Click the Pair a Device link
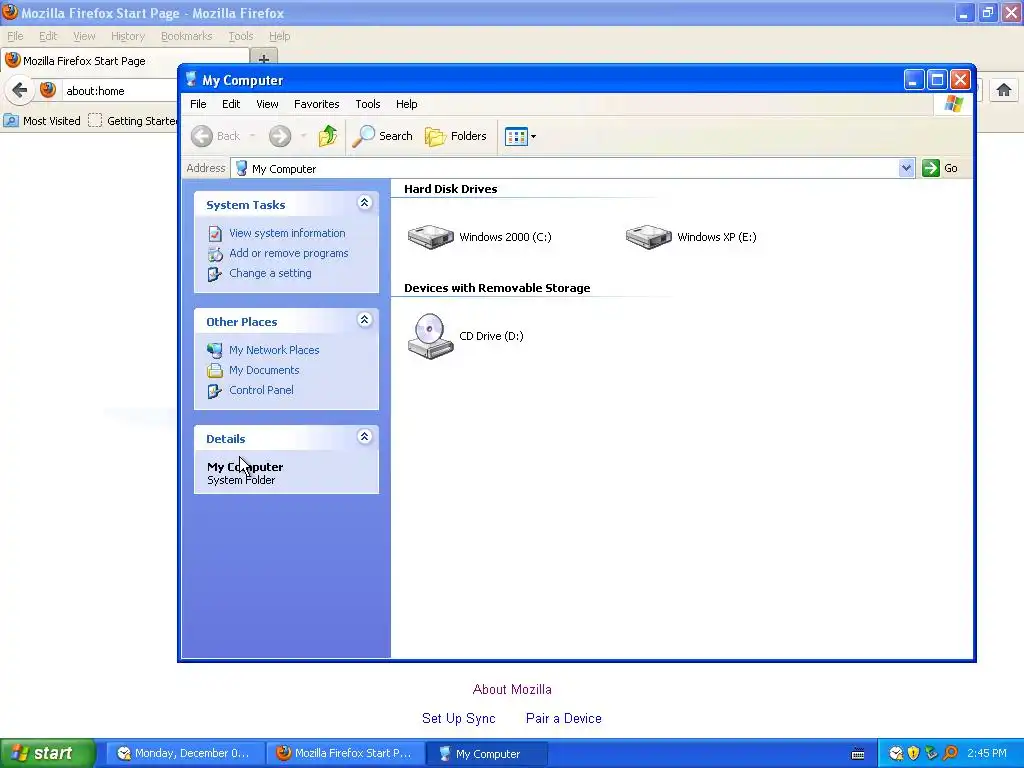The width and height of the screenshot is (1024, 768). (x=564, y=718)
